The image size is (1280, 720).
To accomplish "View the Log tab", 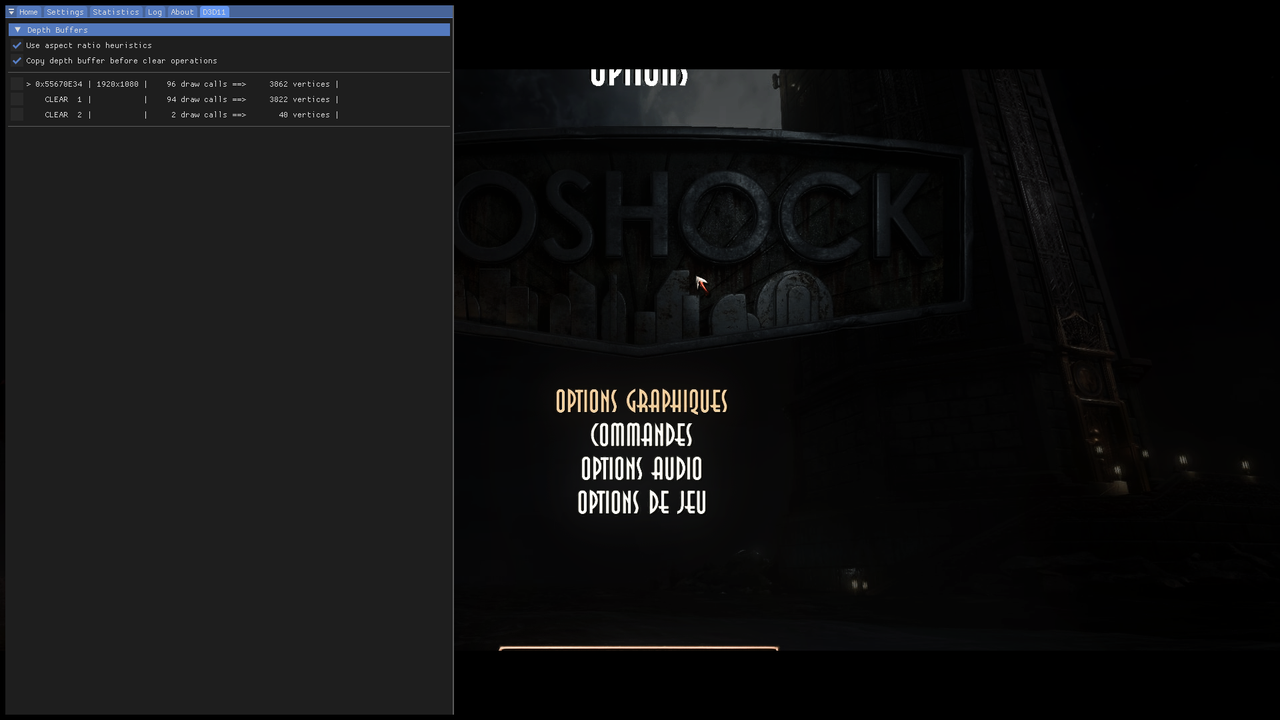I will [x=154, y=11].
